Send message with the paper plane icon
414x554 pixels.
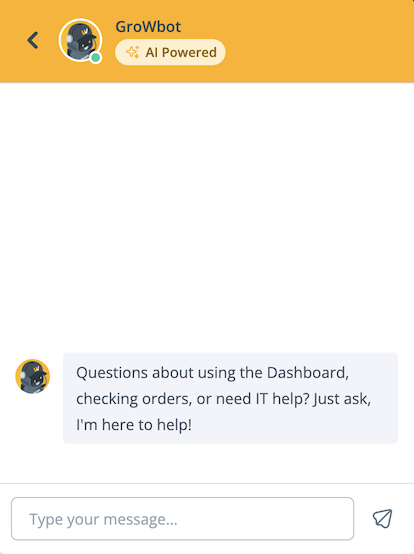[383, 518]
